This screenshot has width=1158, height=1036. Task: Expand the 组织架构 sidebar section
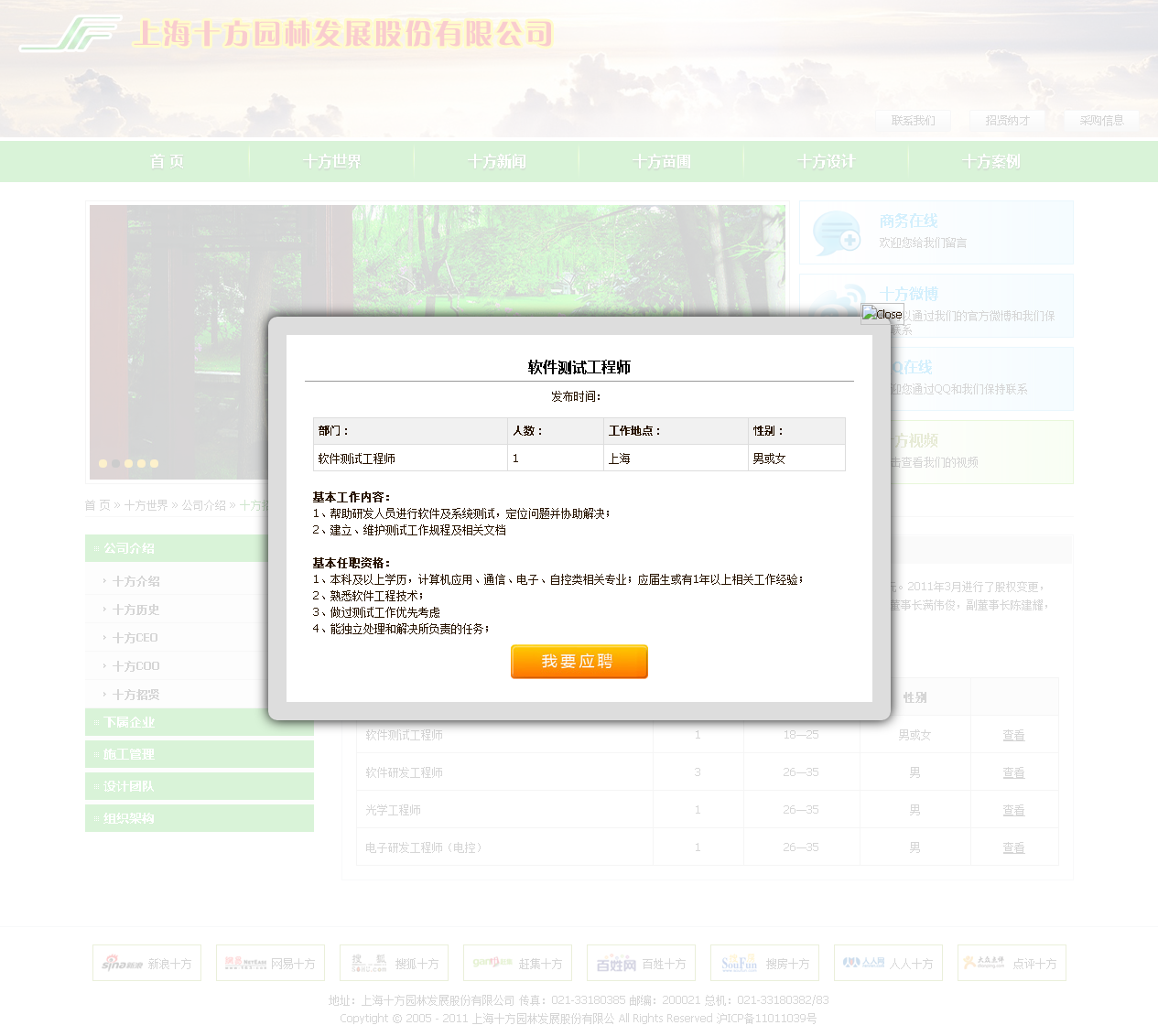pos(129,818)
